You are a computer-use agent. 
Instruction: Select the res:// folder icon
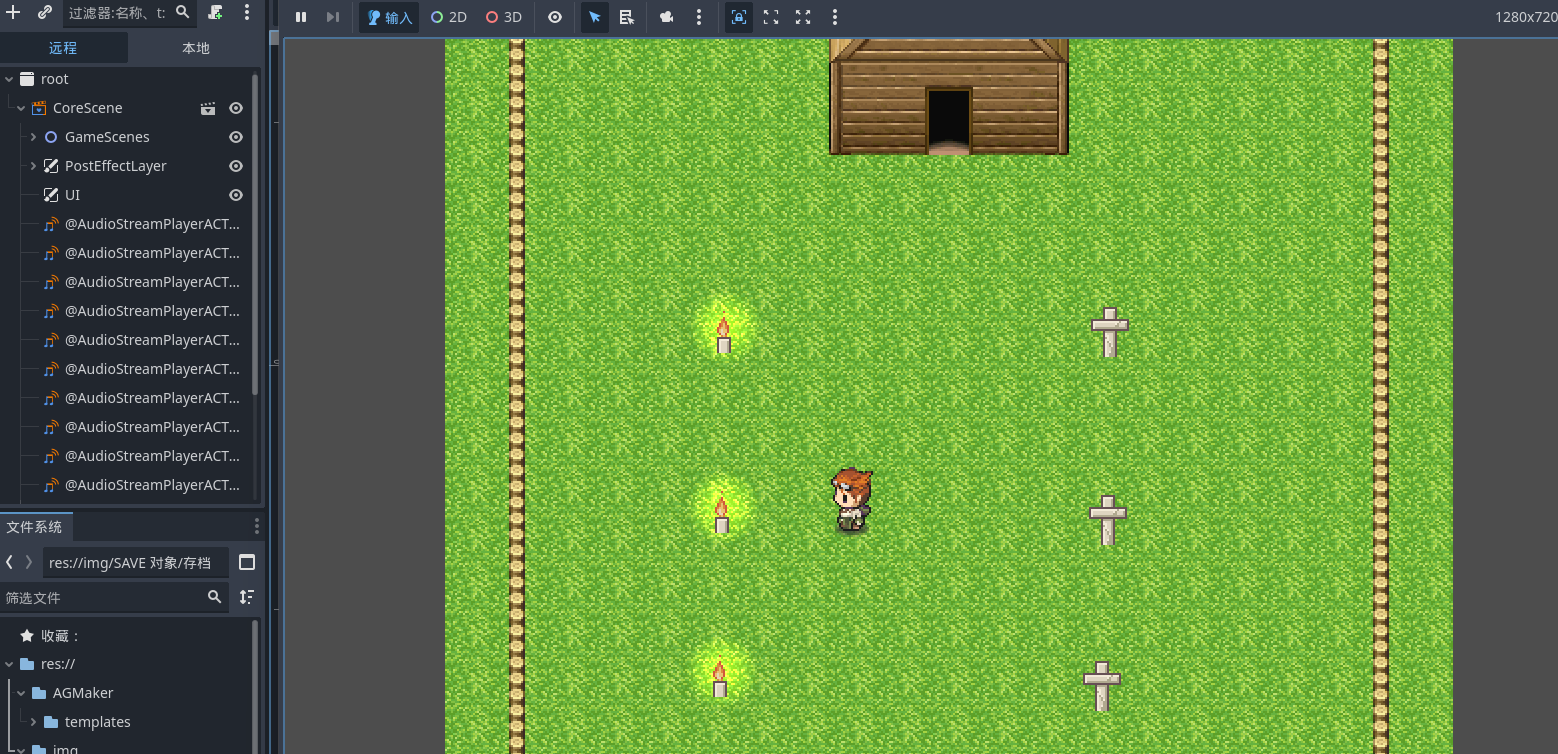click(27, 664)
